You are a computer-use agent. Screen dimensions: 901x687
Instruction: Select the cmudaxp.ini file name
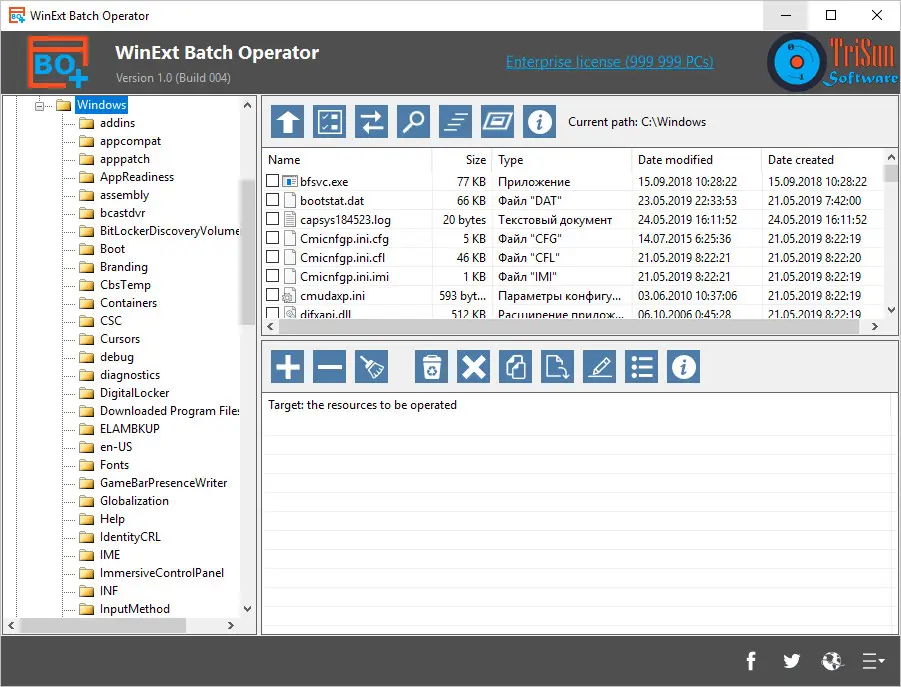coord(332,295)
